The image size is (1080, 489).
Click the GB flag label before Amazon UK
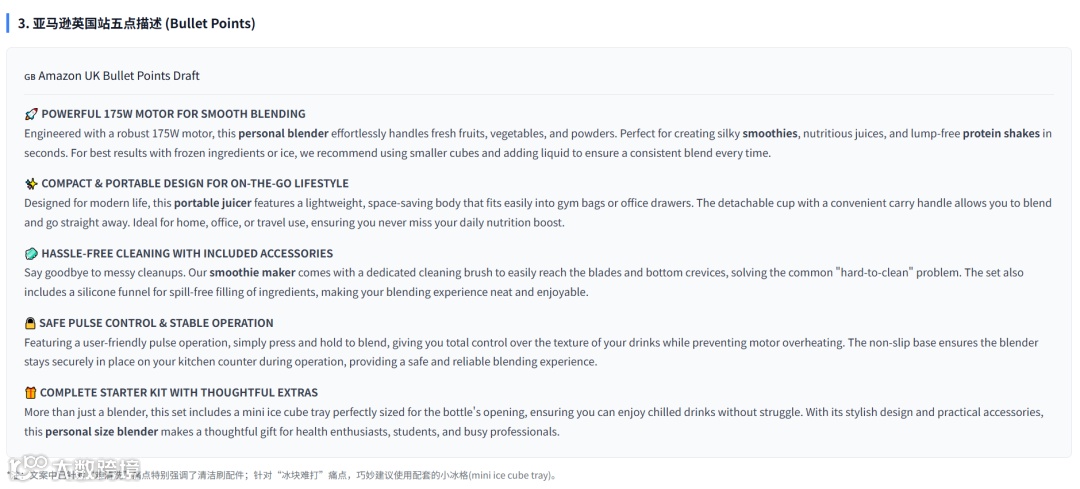[x=30, y=76]
